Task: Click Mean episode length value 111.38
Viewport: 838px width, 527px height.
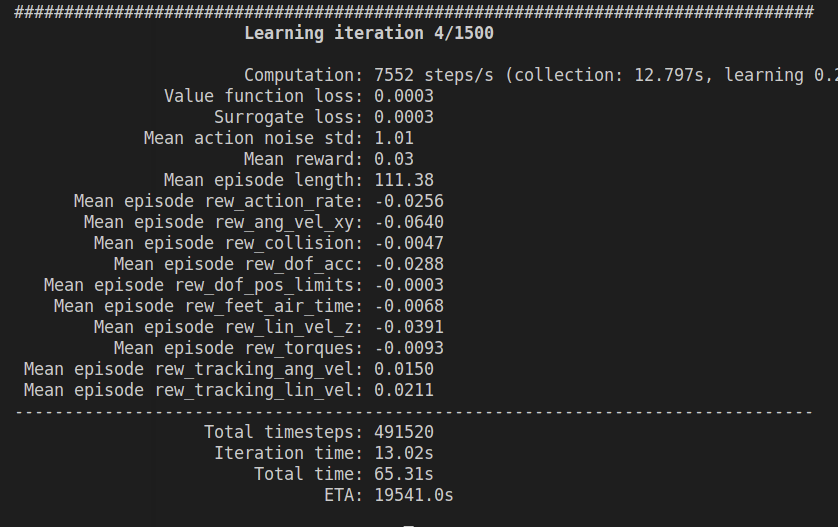Action: pos(403,180)
